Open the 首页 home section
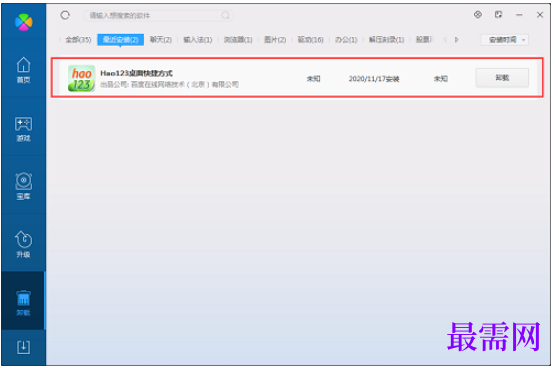The width and height of the screenshot is (559, 368). coord(24,70)
